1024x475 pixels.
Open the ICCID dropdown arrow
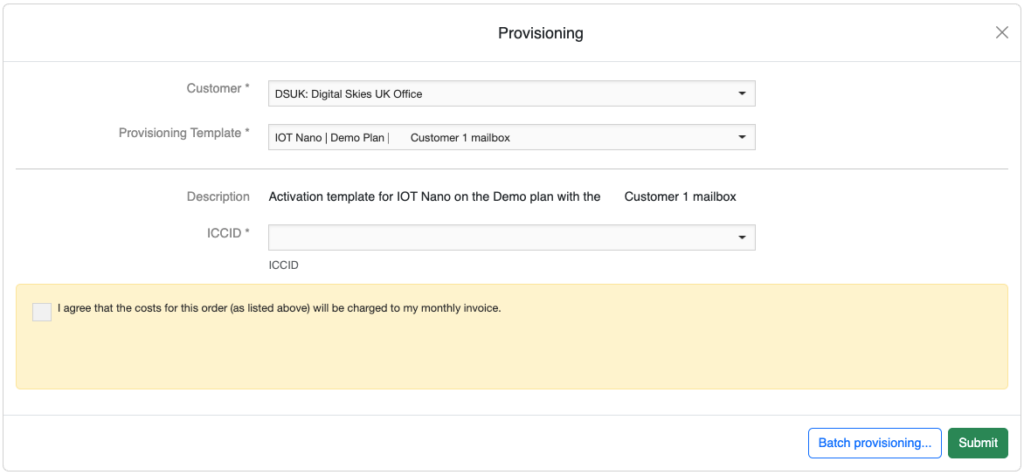[x=741, y=238]
